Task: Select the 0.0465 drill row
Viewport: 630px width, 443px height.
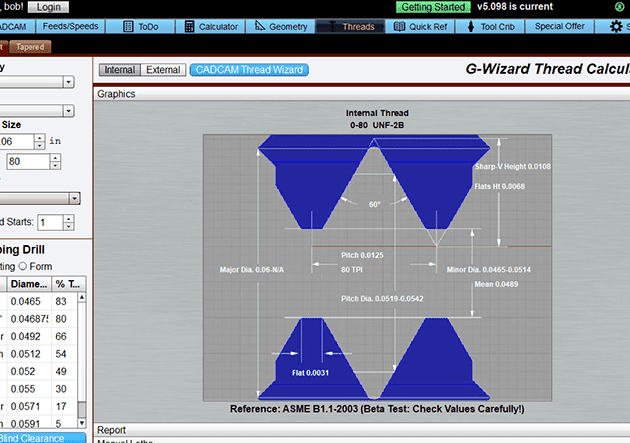Action: tap(38, 301)
